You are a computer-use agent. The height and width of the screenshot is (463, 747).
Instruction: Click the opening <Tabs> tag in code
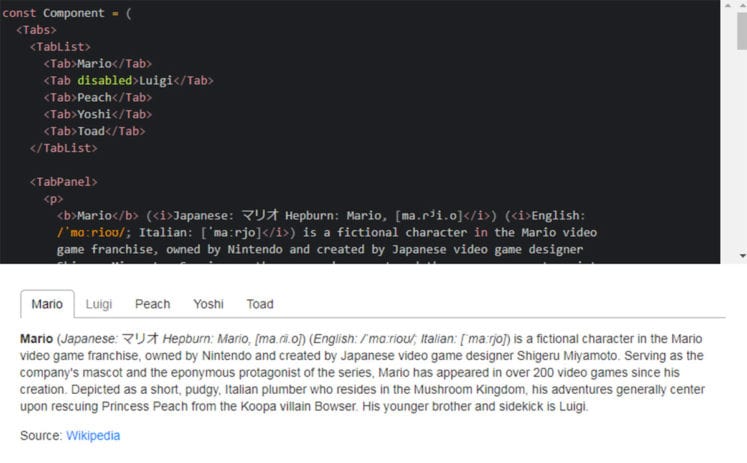(37, 30)
